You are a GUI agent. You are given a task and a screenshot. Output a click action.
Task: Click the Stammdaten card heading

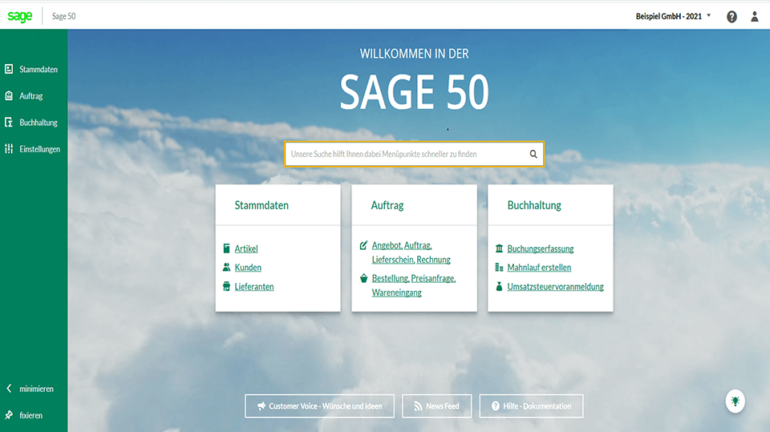(261, 205)
